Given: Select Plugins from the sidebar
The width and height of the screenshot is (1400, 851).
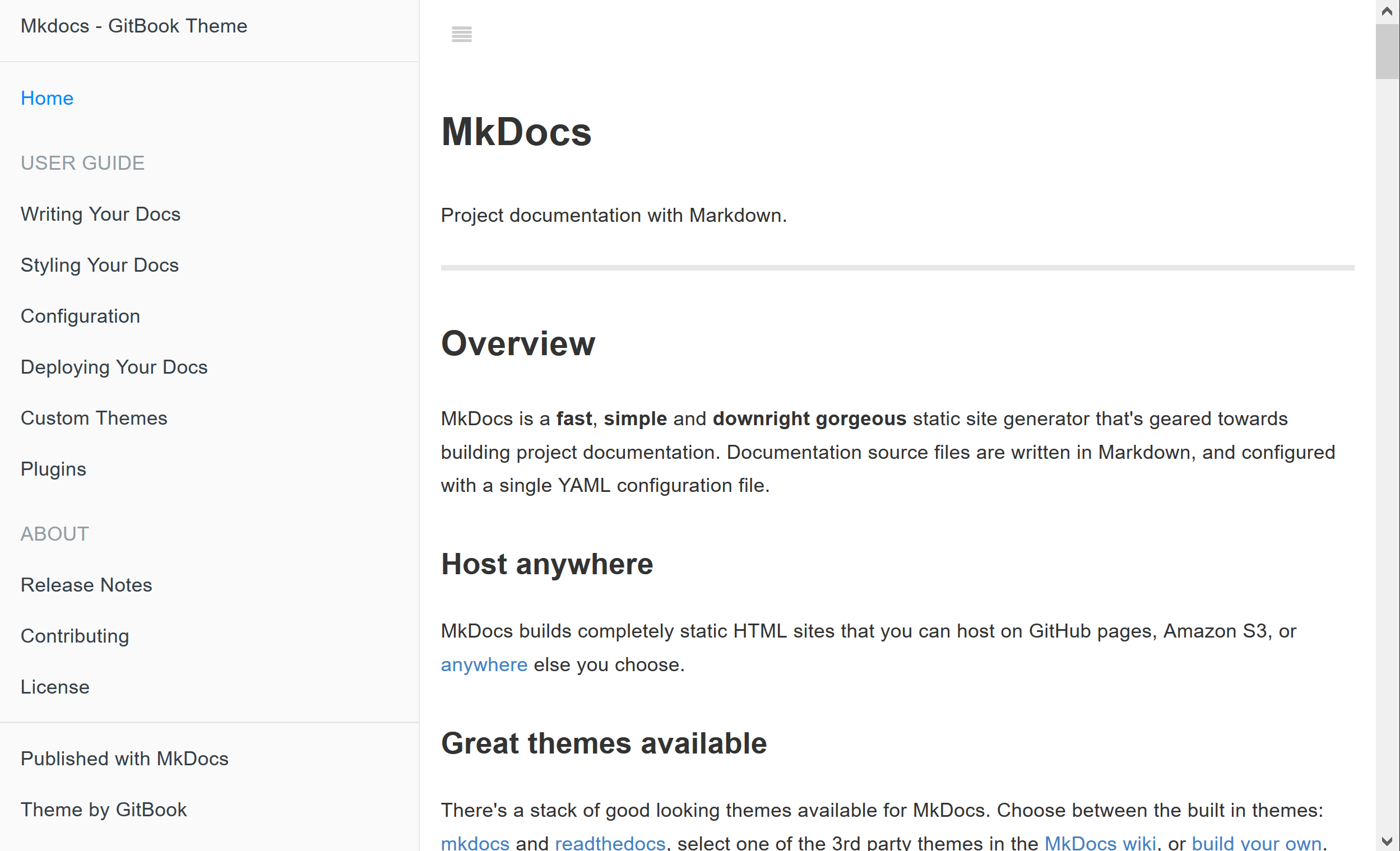Looking at the screenshot, I should tap(53, 469).
